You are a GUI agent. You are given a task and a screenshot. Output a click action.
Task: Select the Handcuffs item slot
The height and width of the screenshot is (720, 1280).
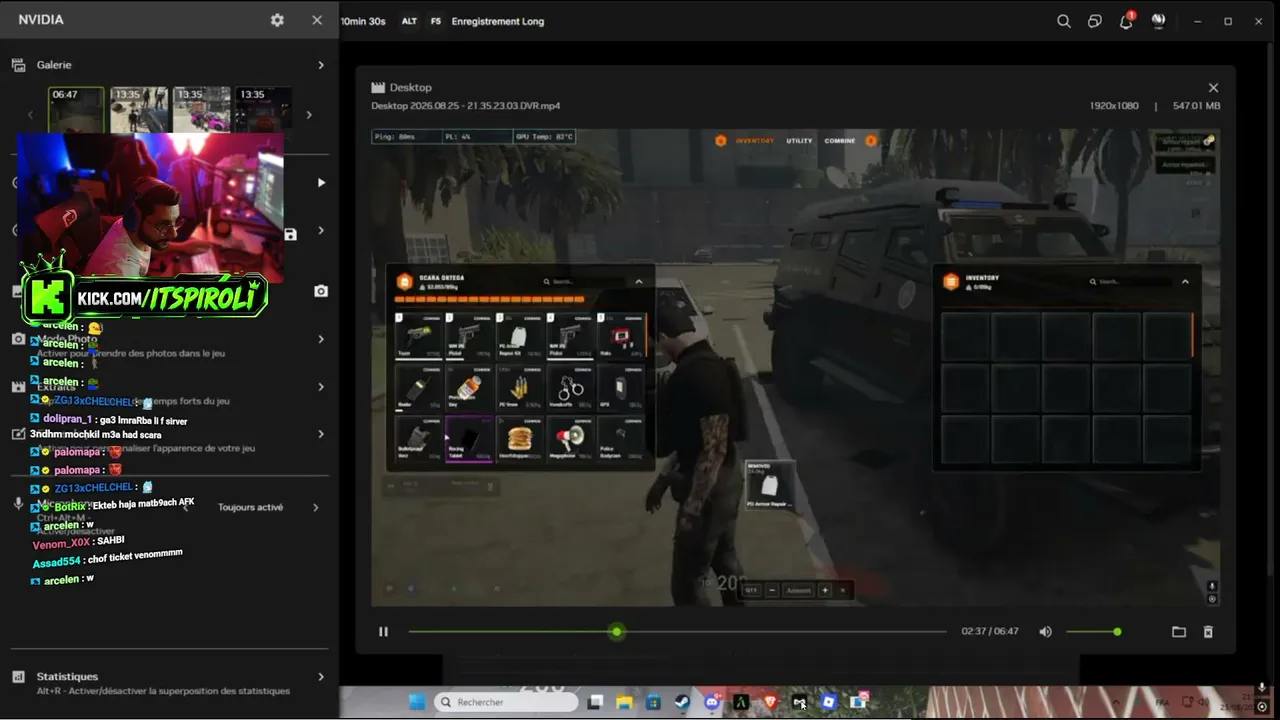[x=571, y=387]
